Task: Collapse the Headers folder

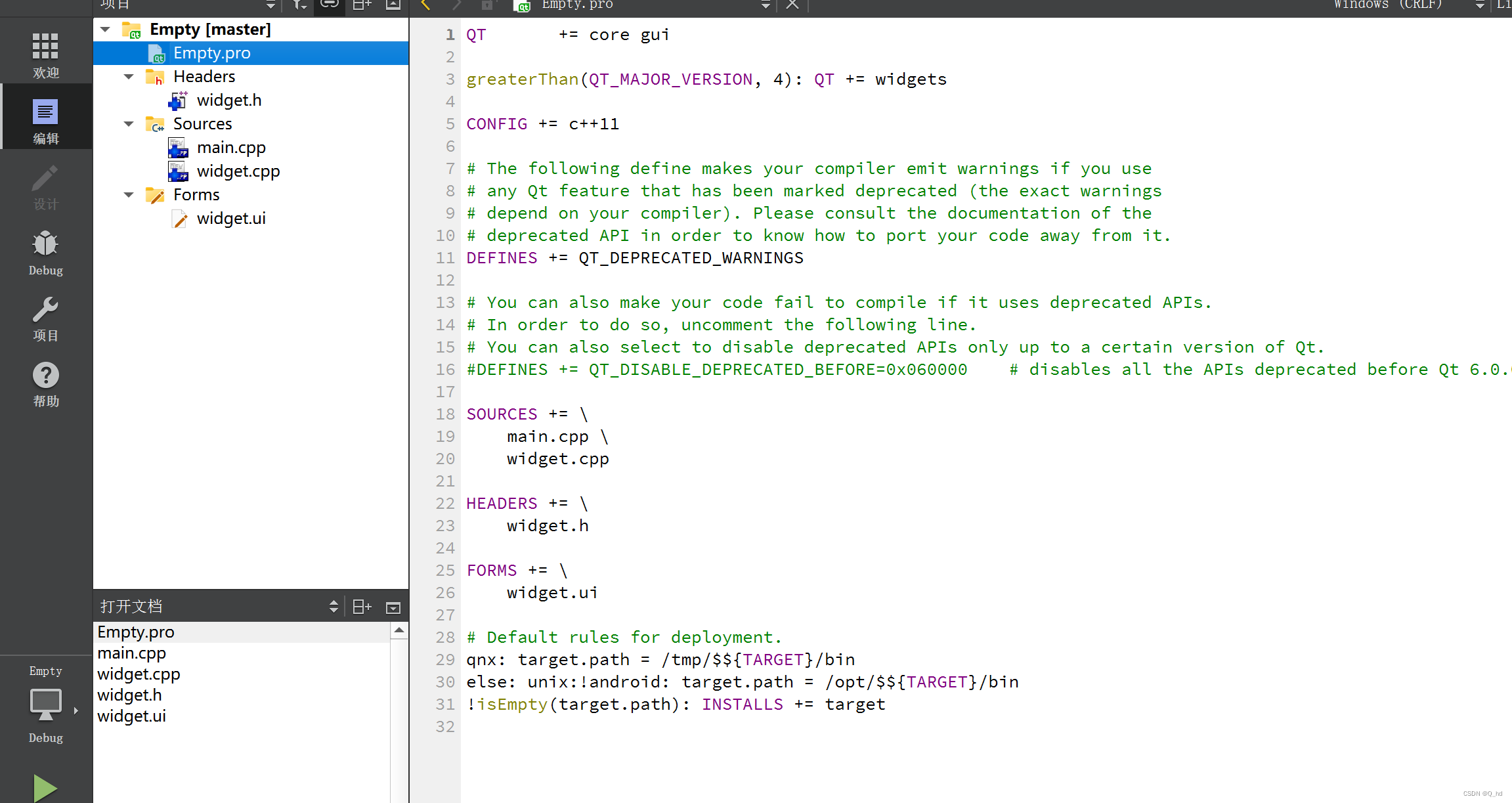Action: coord(129,77)
